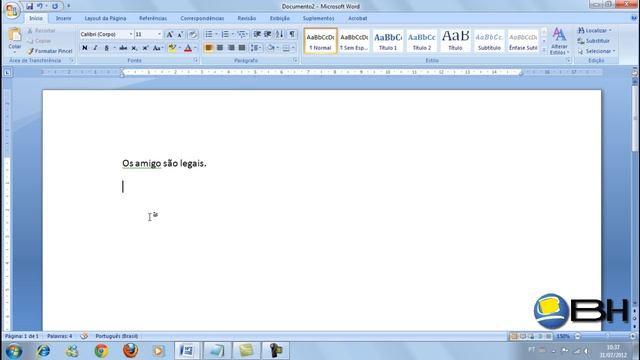This screenshot has height=360, width=640.
Task: Activate Formatar Pincel format painter
Action: pyautogui.click(x=50, y=51)
